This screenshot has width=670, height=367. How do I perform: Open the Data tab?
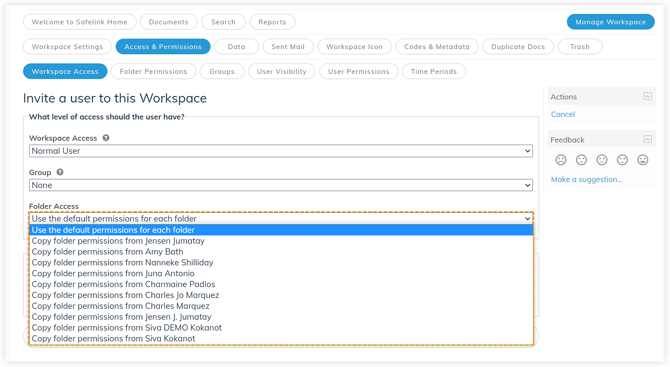pyautogui.click(x=236, y=47)
